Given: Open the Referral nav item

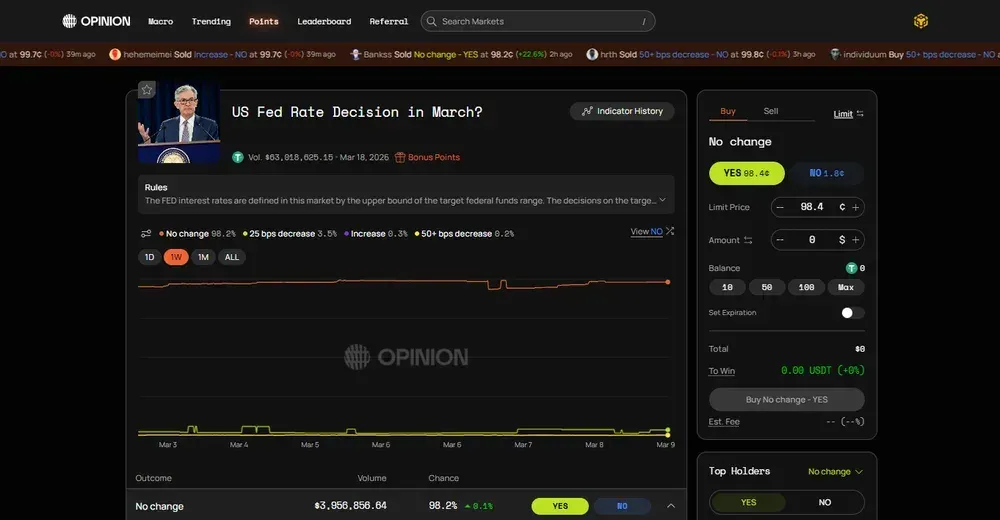Looking at the screenshot, I should 388,21.
